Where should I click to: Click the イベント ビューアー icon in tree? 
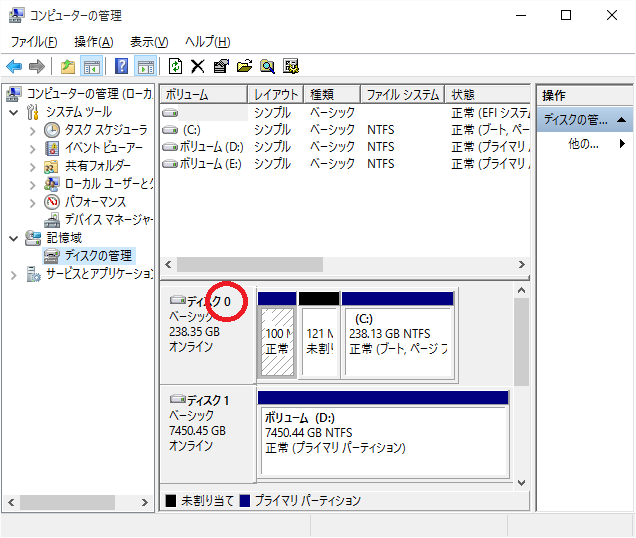point(52,148)
